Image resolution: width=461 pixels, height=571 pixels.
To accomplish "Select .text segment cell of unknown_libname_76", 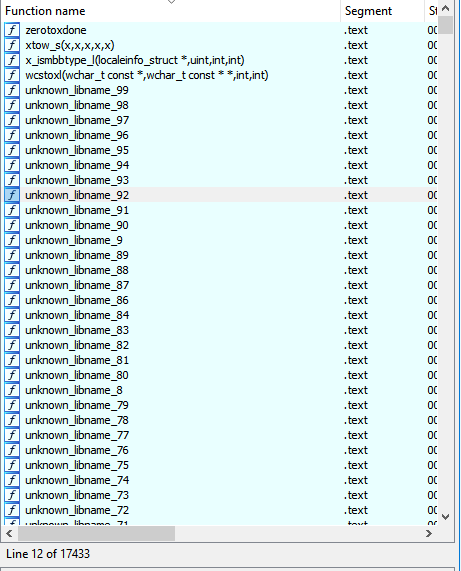I will click(x=356, y=450).
